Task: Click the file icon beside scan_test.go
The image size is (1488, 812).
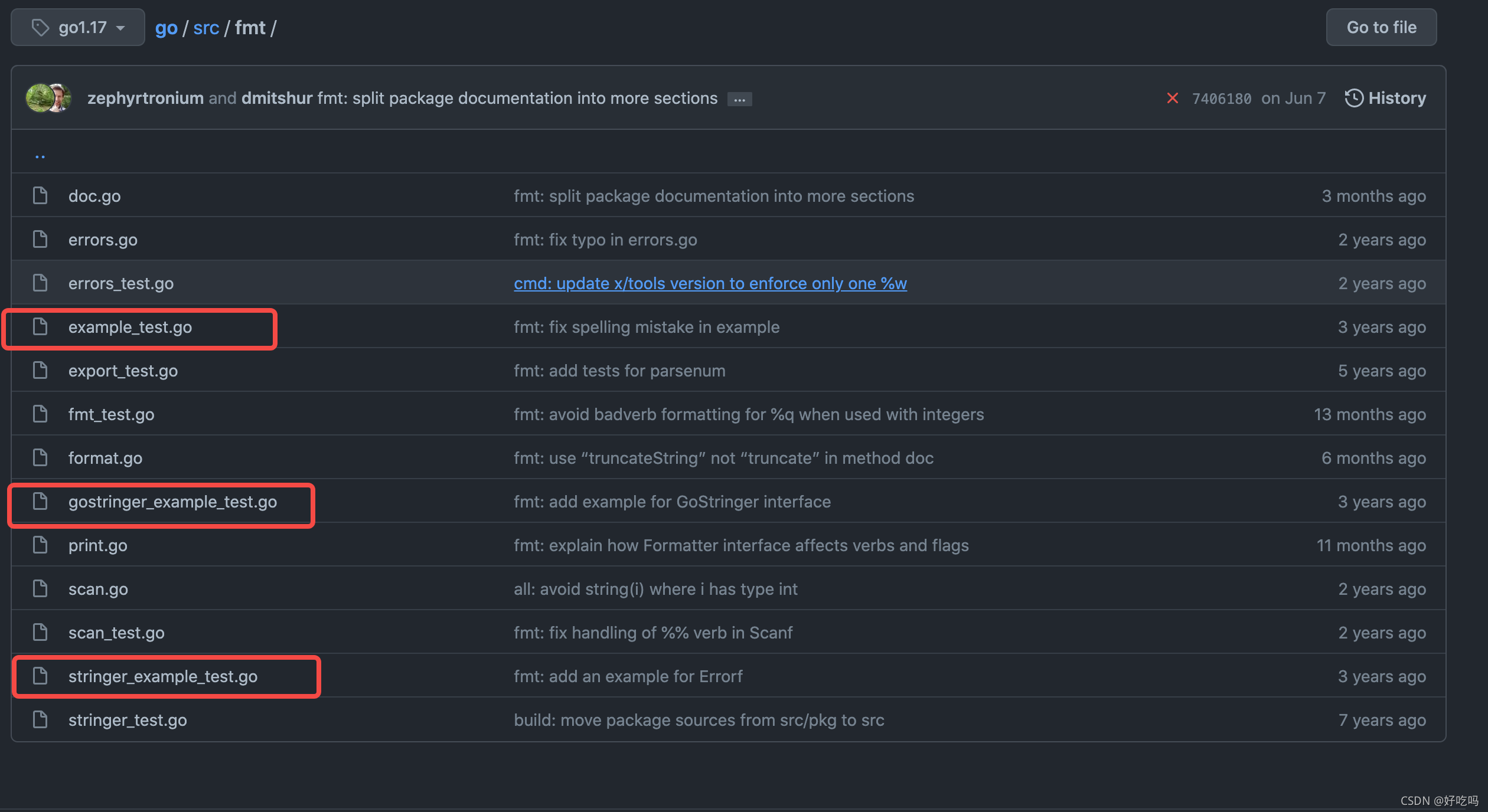Action: (x=40, y=632)
